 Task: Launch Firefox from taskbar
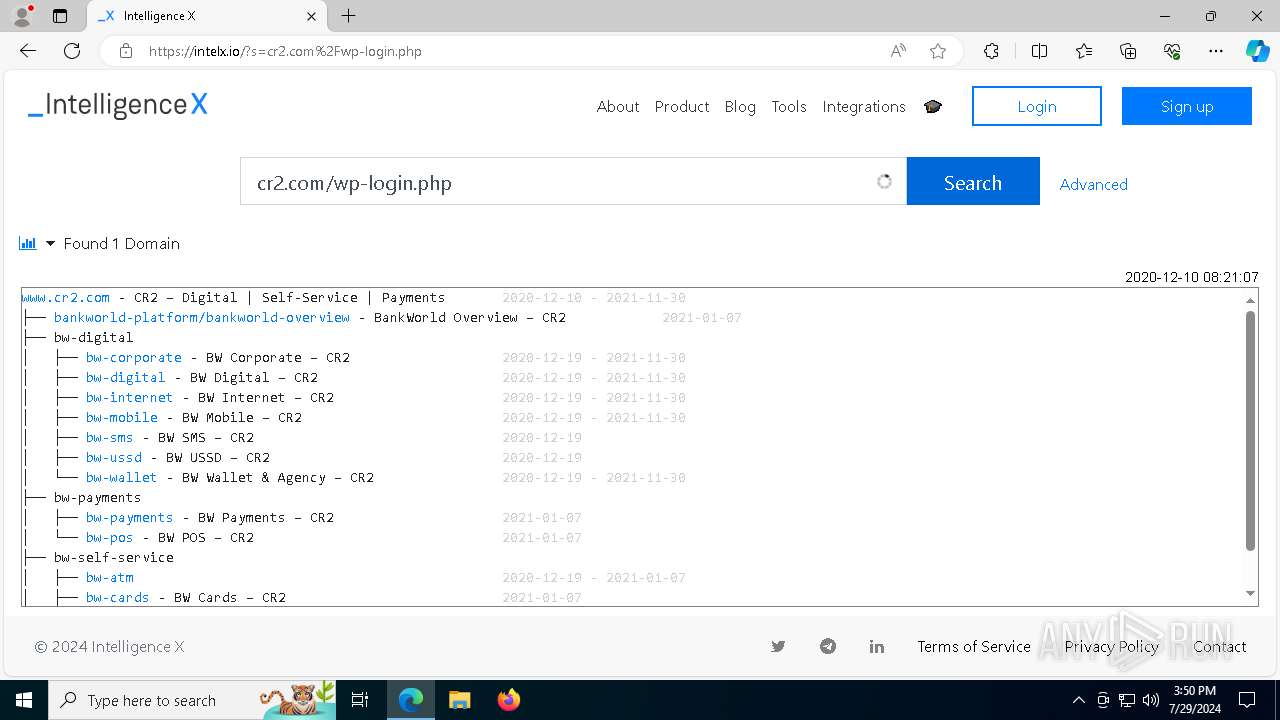click(x=508, y=700)
